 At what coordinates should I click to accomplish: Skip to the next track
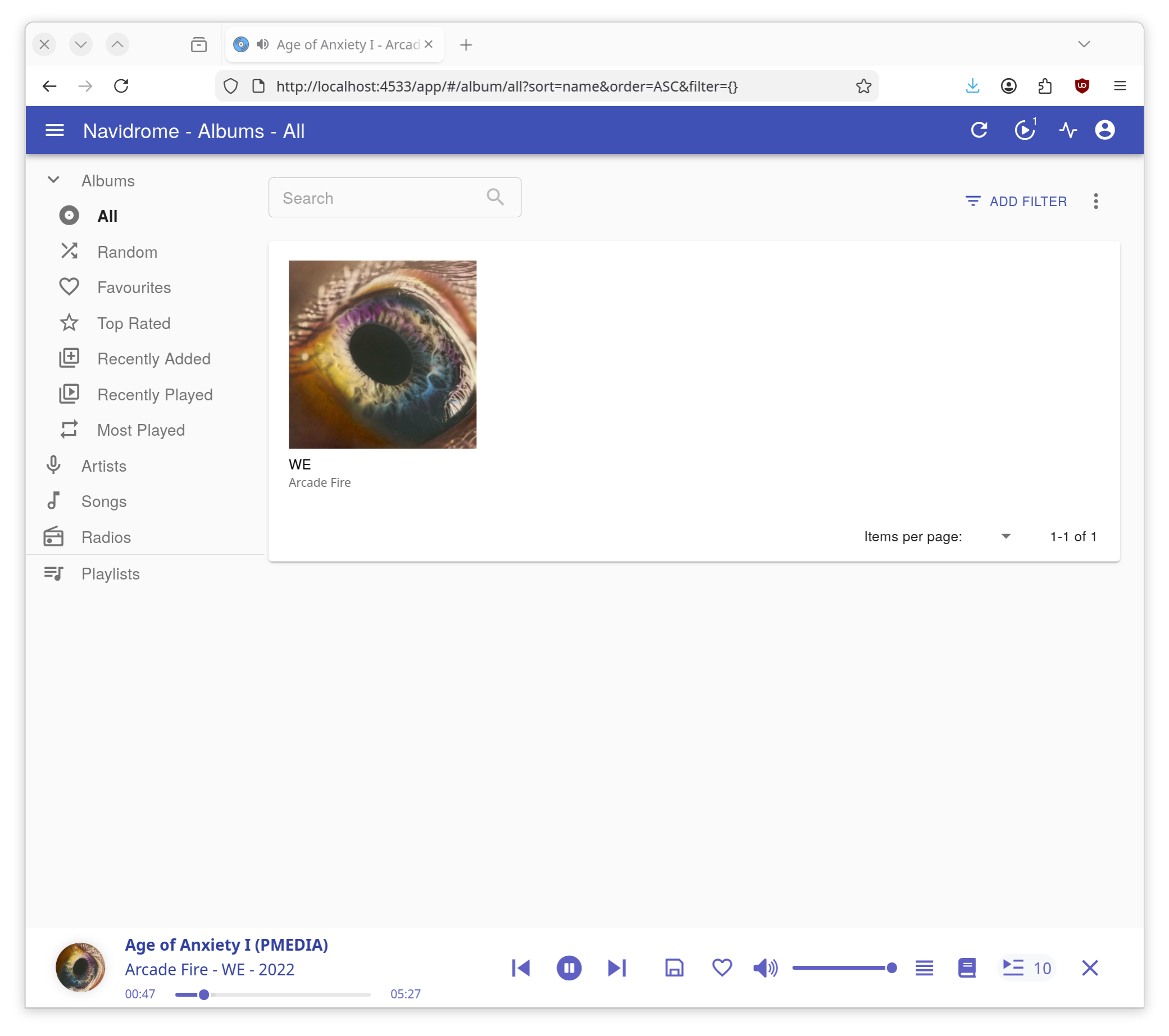(x=617, y=968)
